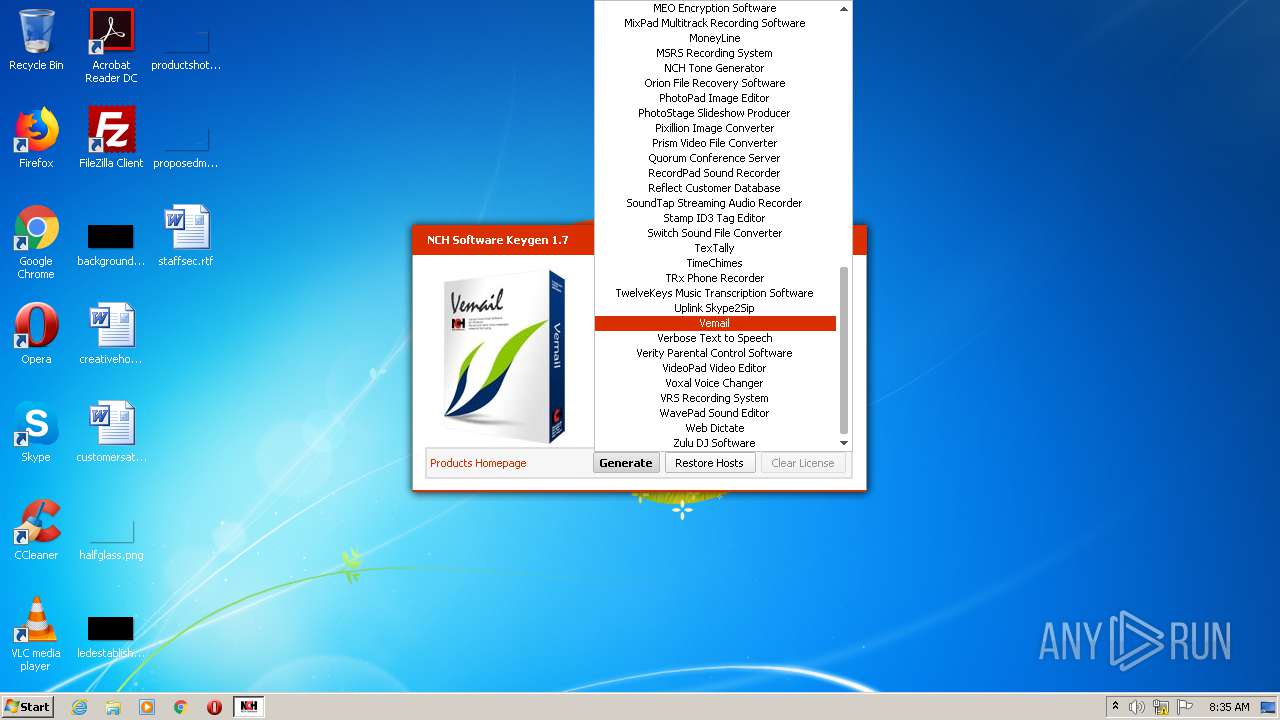Image resolution: width=1280 pixels, height=720 pixels.
Task: Open Acrobat Reader DC desktop icon
Action: [x=111, y=46]
